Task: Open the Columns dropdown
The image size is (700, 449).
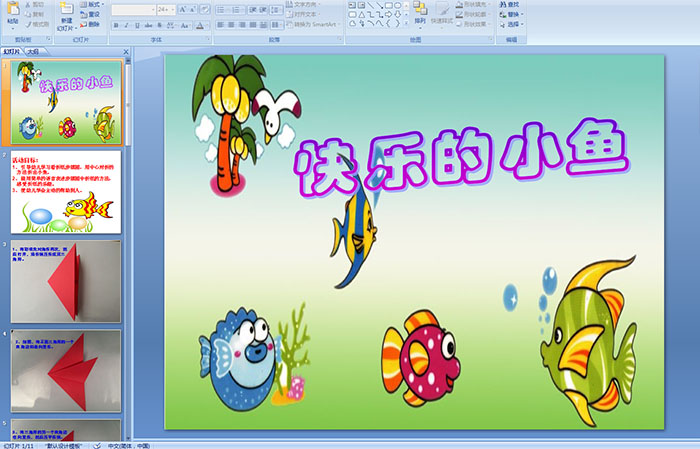Action: [276, 25]
